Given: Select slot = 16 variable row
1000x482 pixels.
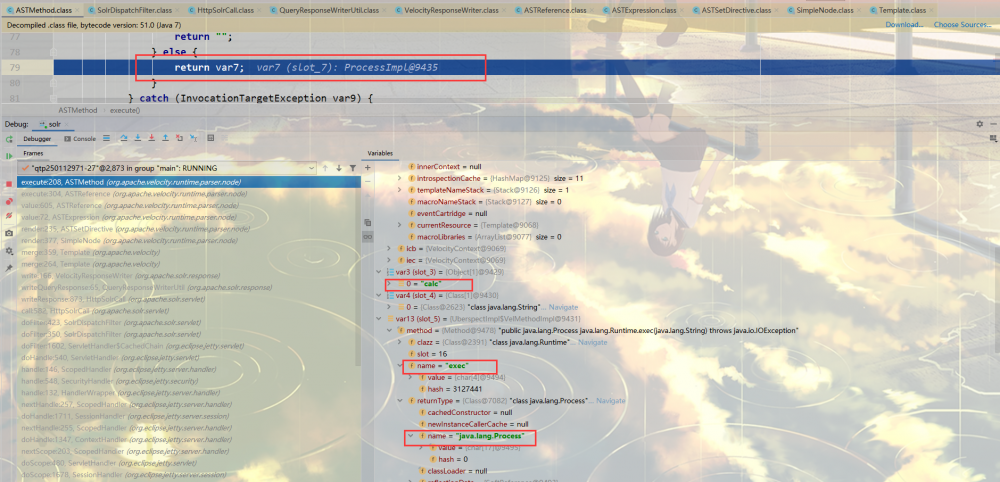Looking at the screenshot, I should 430,354.
